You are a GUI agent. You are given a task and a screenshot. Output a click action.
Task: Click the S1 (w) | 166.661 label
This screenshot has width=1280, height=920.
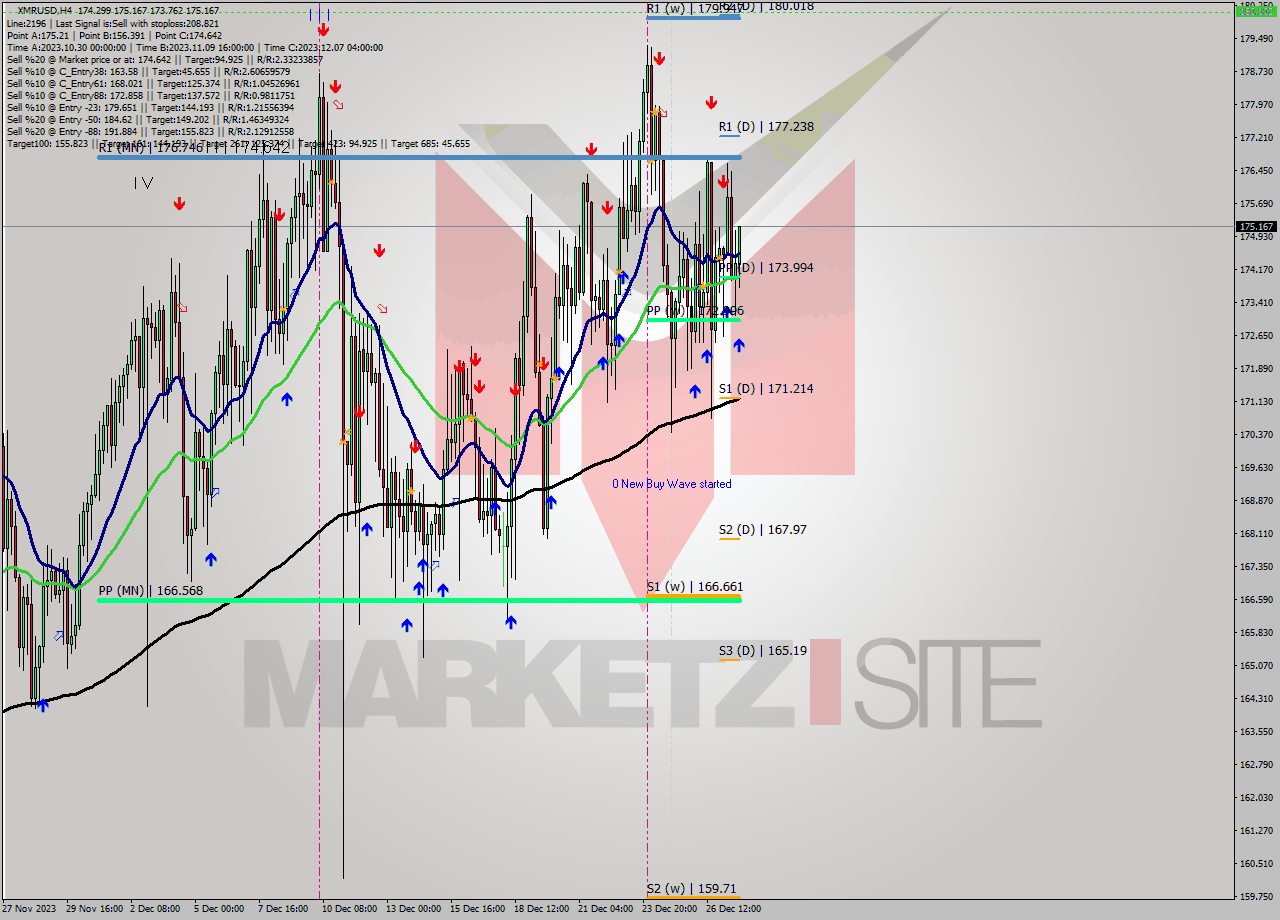point(695,586)
